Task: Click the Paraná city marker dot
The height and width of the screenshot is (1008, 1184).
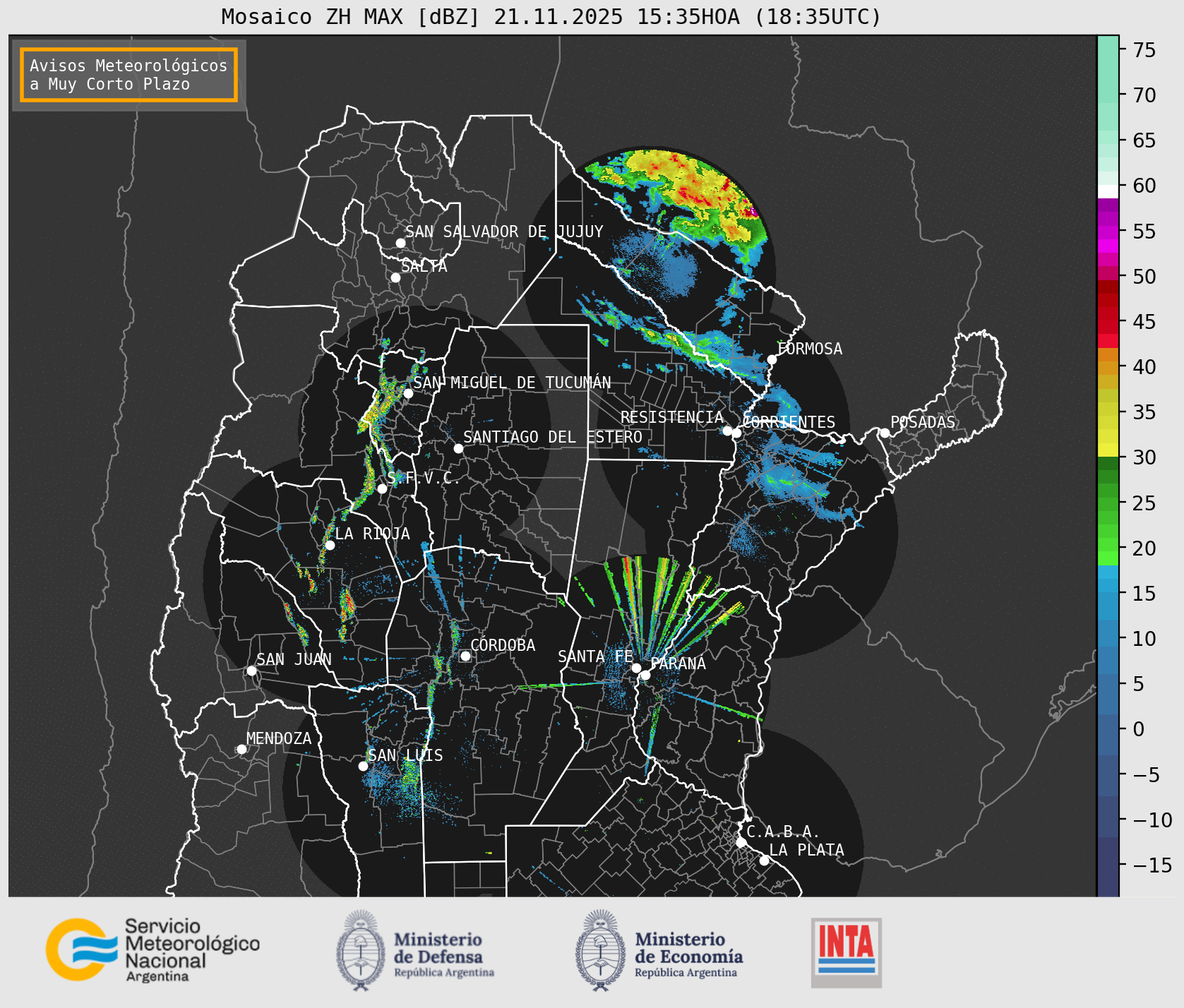Action: pyautogui.click(x=645, y=675)
